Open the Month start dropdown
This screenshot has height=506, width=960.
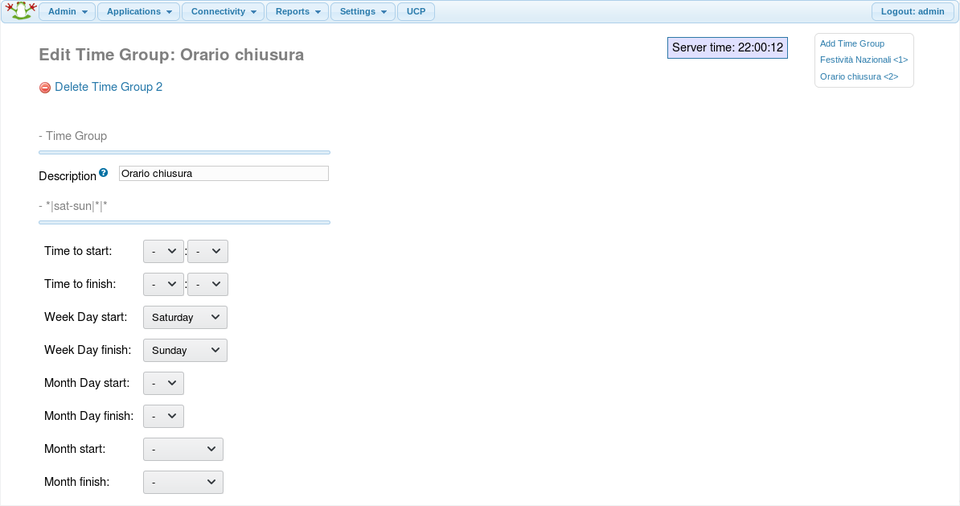[x=183, y=449]
